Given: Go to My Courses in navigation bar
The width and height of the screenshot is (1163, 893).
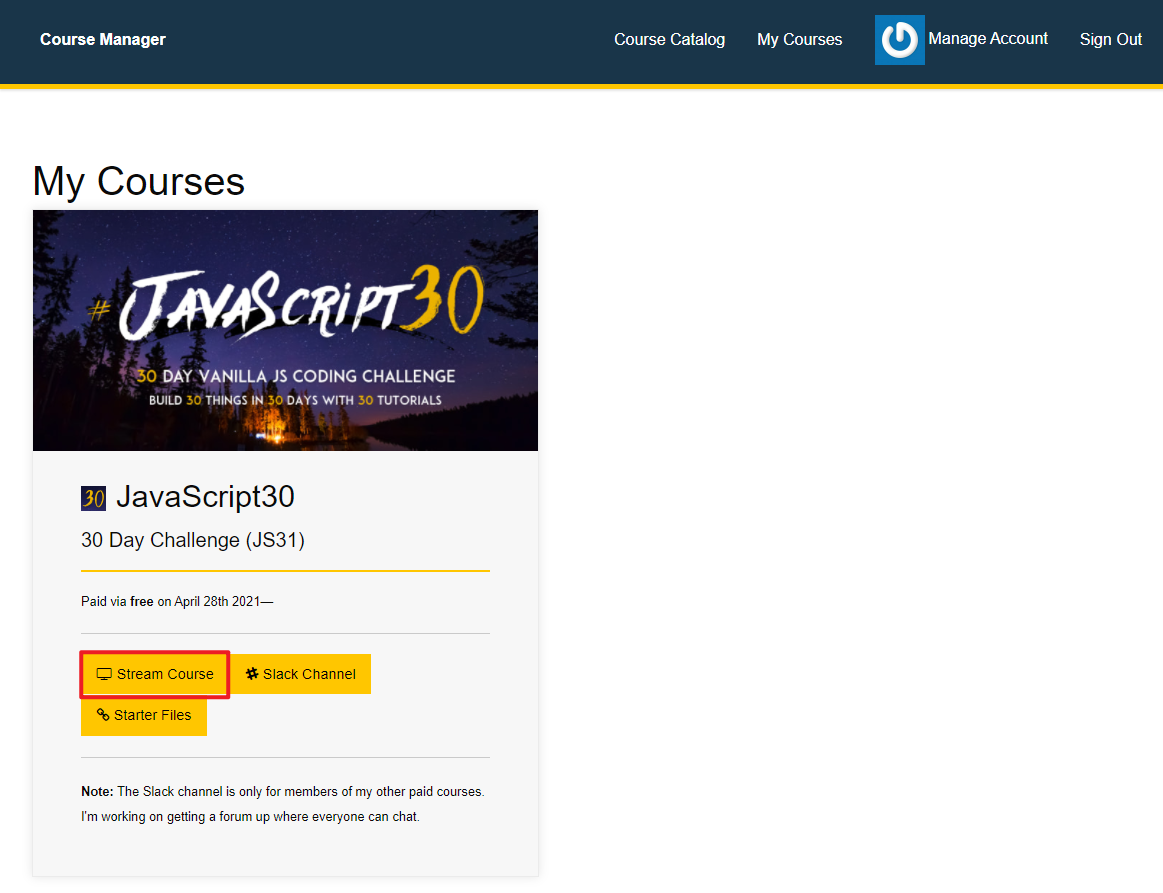Looking at the screenshot, I should pyautogui.click(x=799, y=40).
